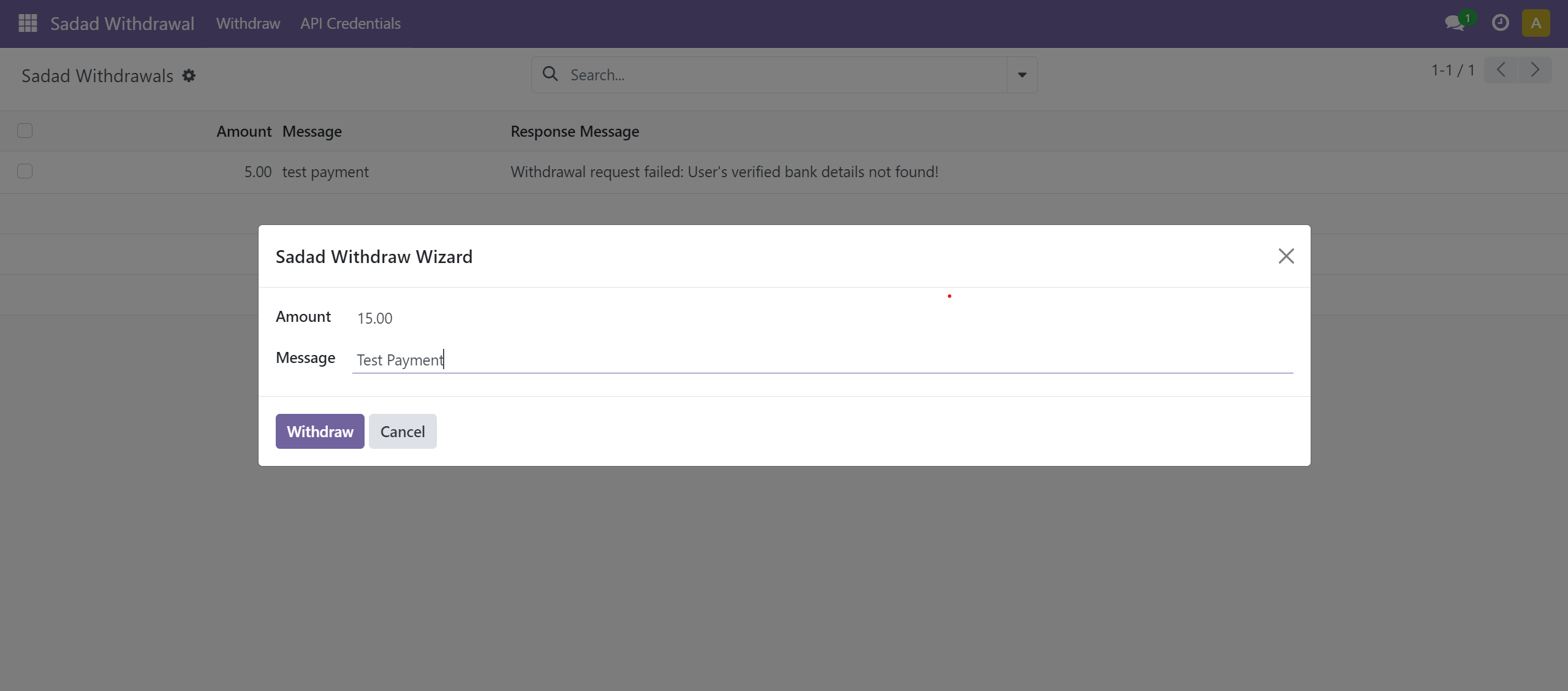Open the activities clock icon
This screenshot has width=1568, height=691.
(x=1501, y=23)
